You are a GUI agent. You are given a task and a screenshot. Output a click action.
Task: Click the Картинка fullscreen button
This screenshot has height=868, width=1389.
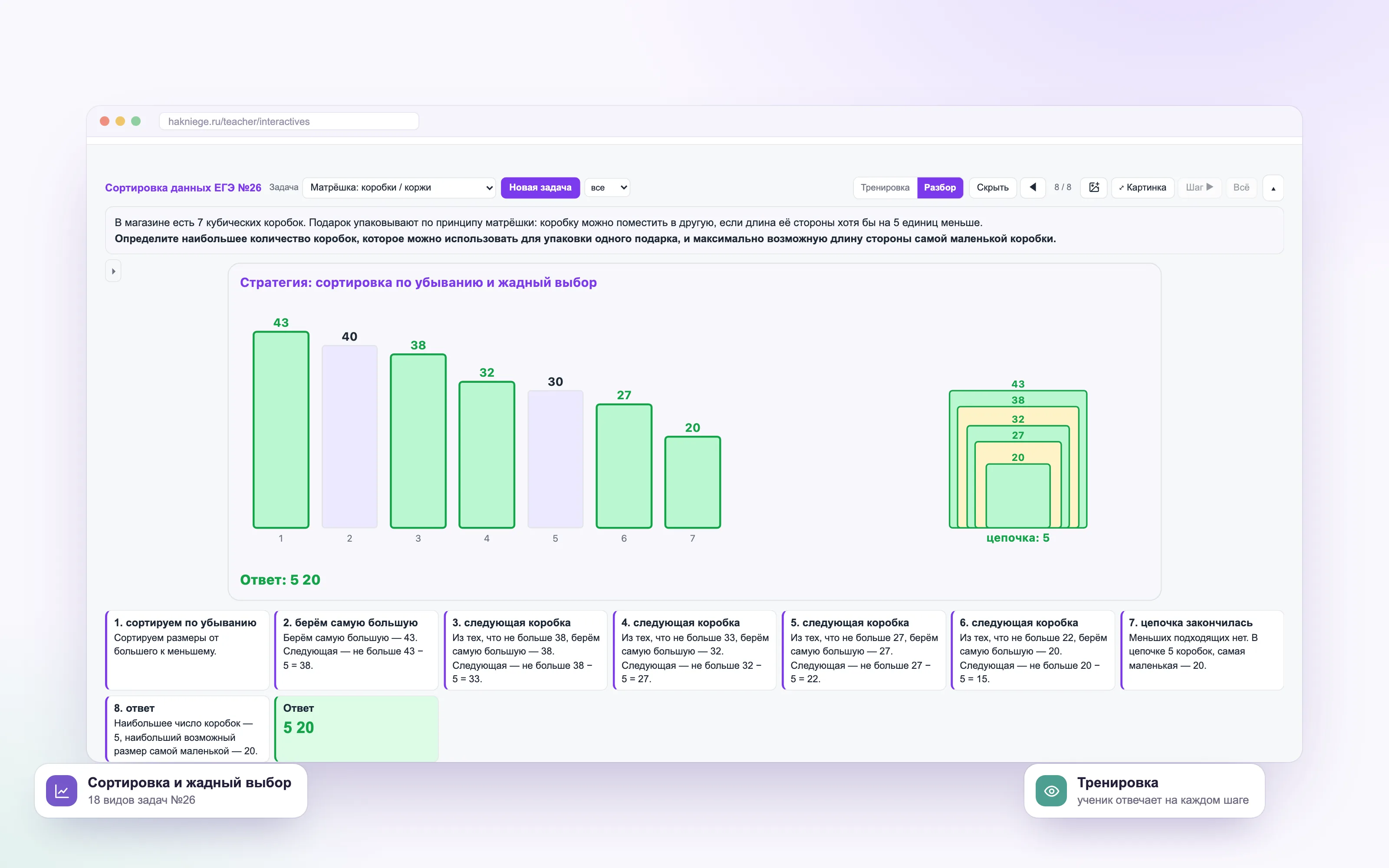tap(1142, 187)
